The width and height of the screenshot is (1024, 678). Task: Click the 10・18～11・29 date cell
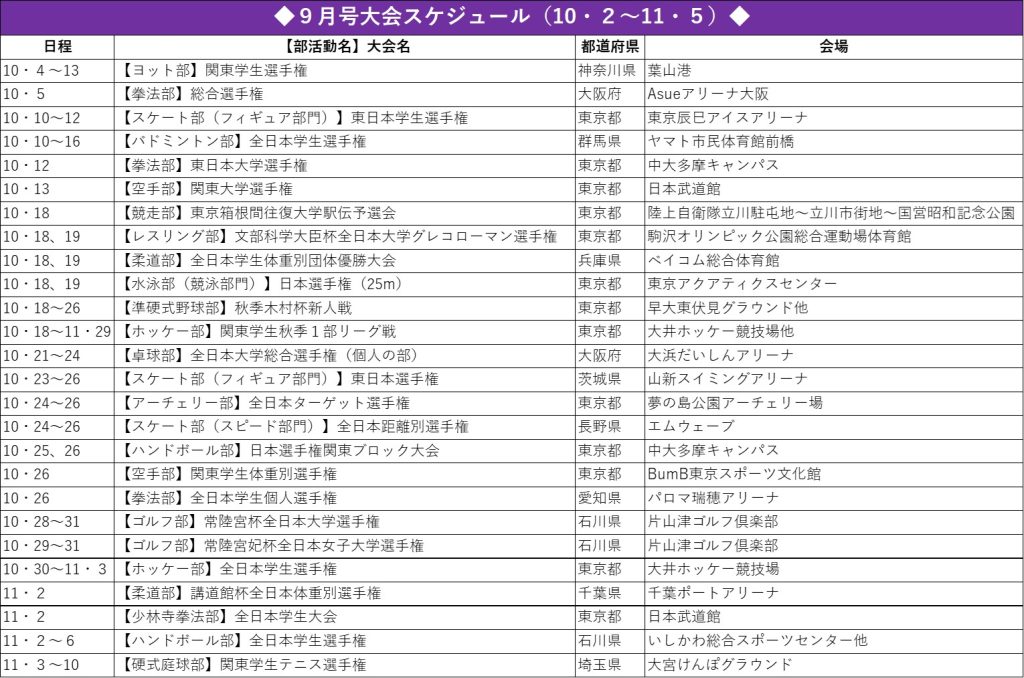[x=57, y=331]
